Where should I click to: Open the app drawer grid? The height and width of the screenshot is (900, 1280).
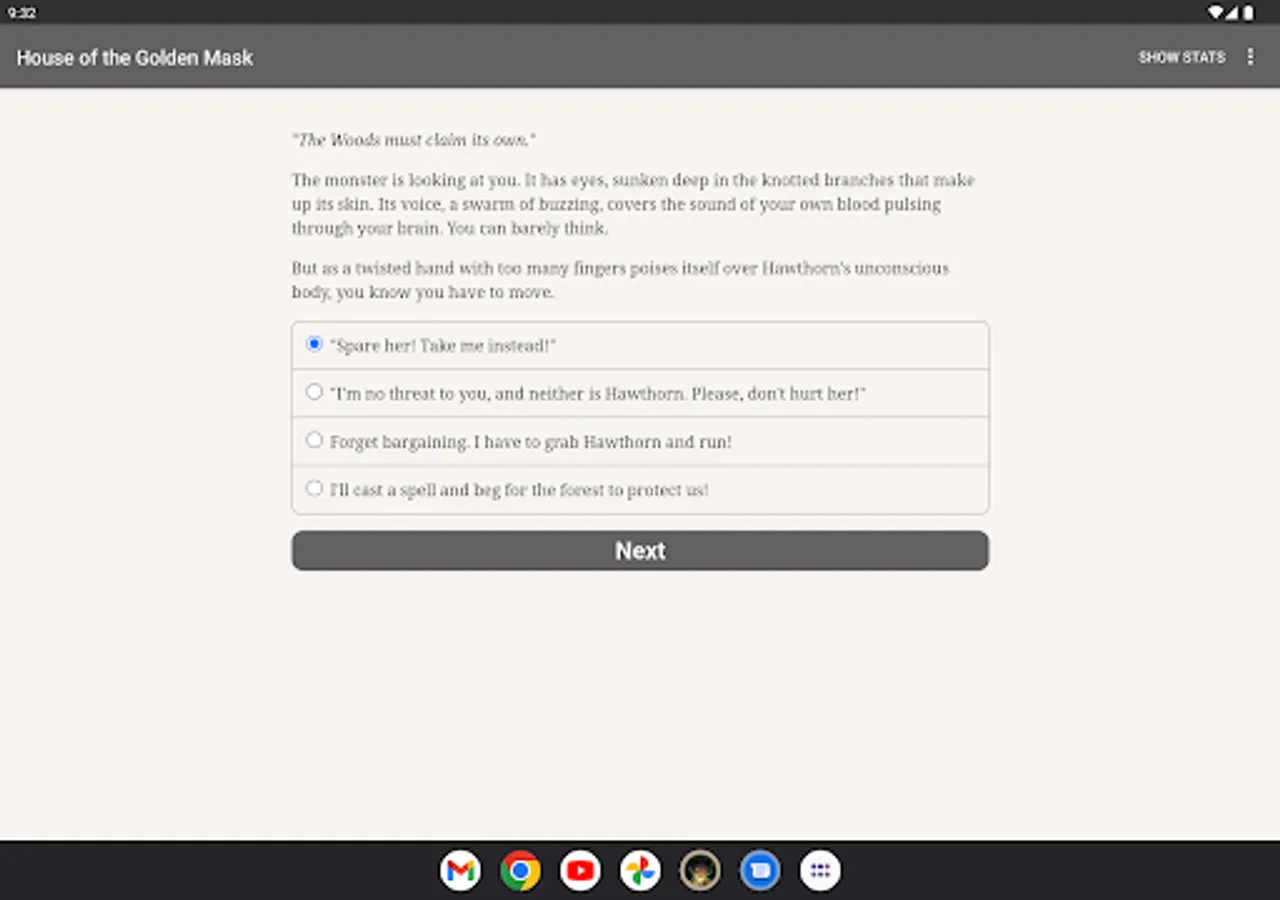(x=819, y=870)
